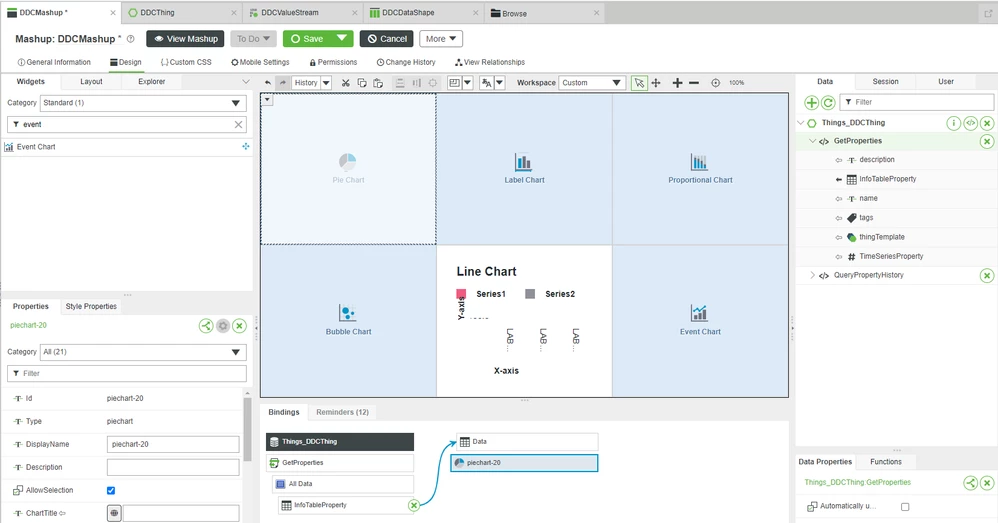Image resolution: width=998 pixels, height=523 pixels.
Task: Zoom out with the minus icon
Action: click(694, 83)
